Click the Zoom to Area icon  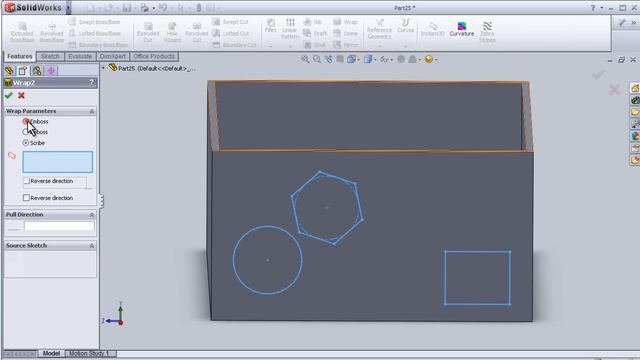point(317,59)
